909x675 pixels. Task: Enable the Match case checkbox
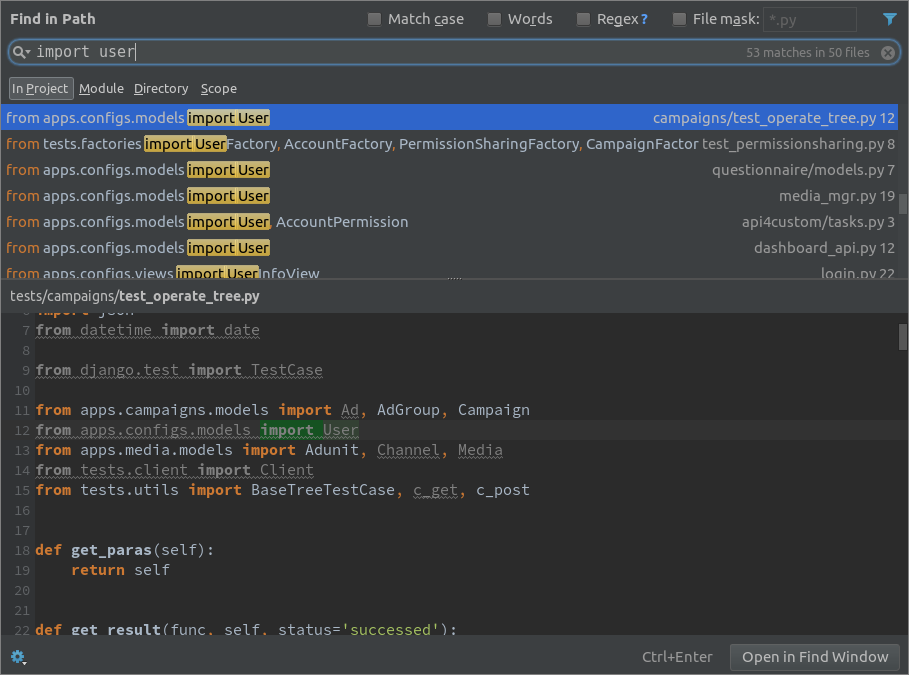click(x=375, y=19)
